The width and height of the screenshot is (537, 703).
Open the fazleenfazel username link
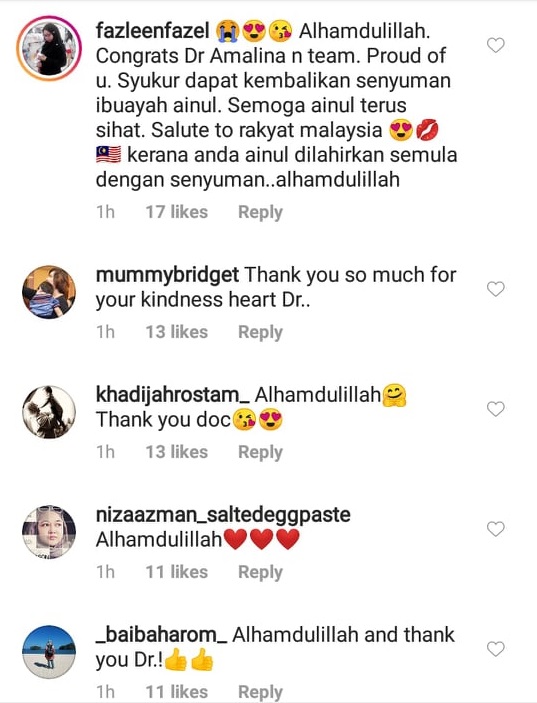(x=152, y=31)
